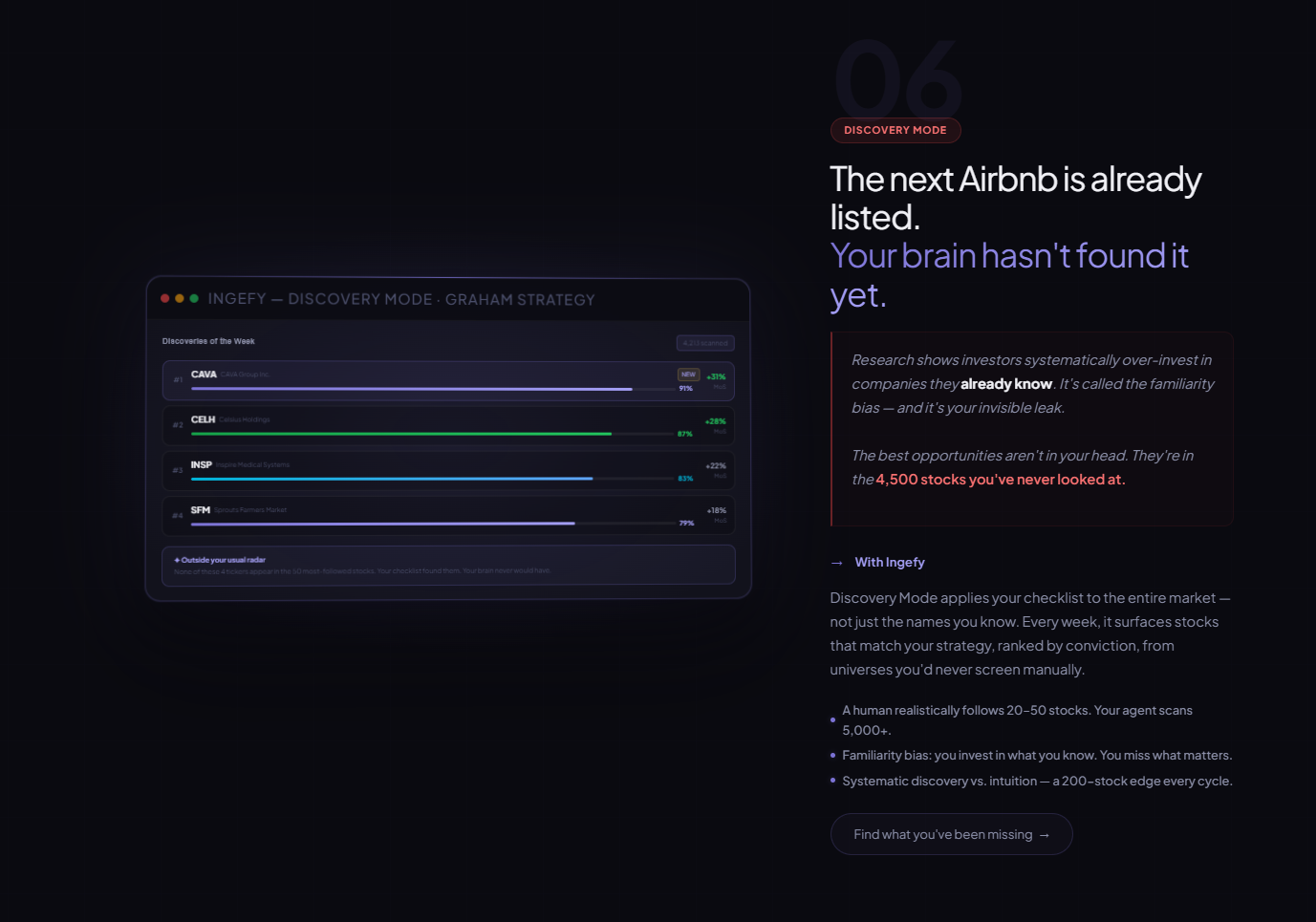This screenshot has height=922, width=1316.
Task: Click the CELH green conviction bar
Action: point(401,434)
